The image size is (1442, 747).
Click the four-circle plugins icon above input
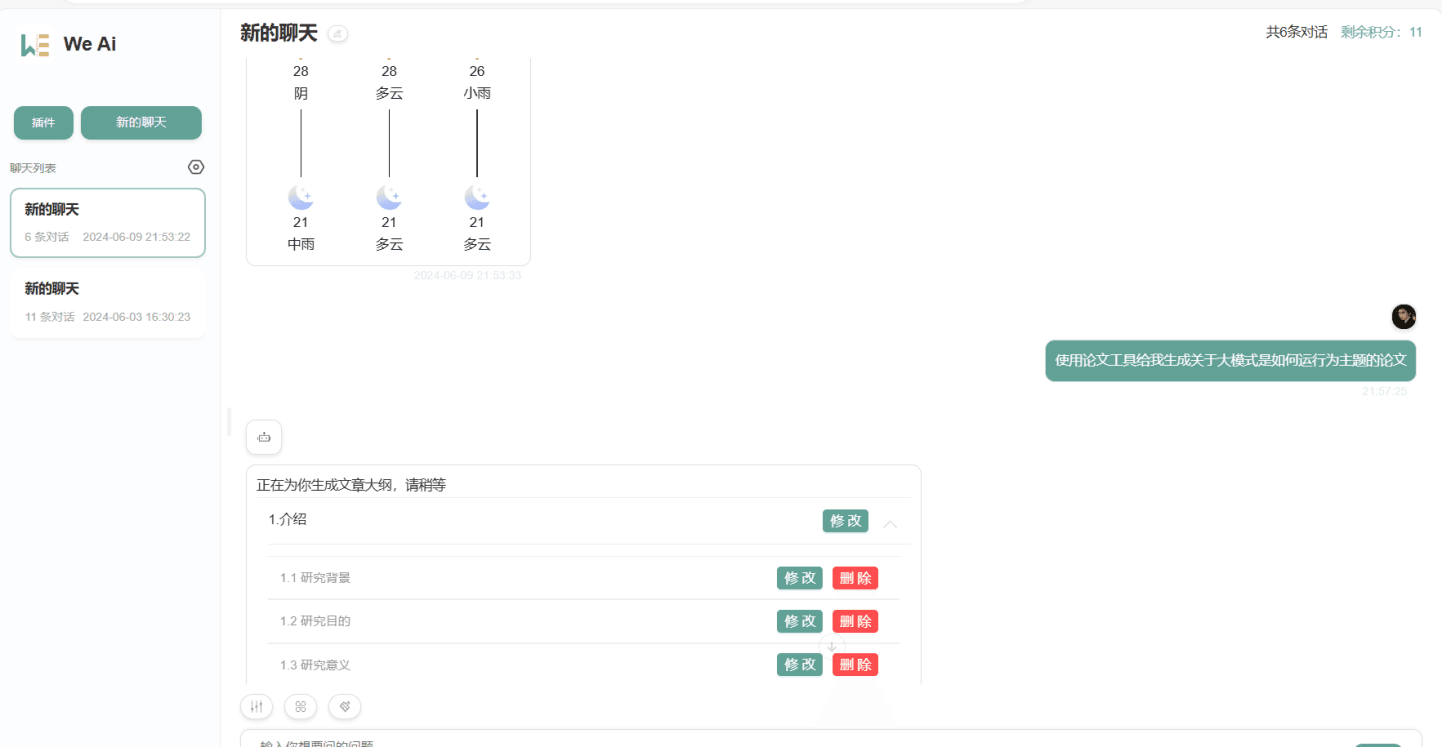coord(300,707)
